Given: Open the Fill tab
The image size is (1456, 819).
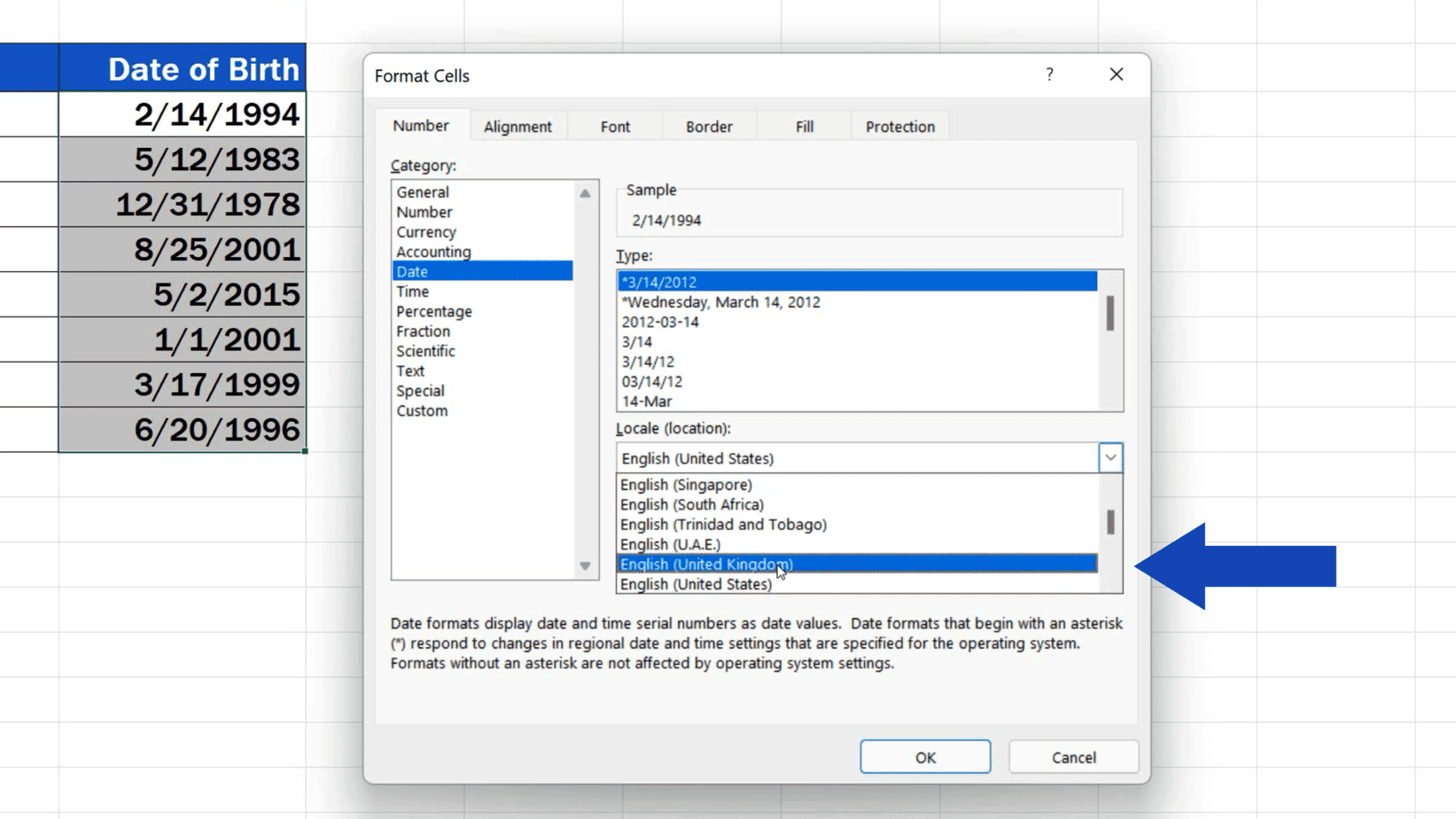Looking at the screenshot, I should (x=803, y=126).
